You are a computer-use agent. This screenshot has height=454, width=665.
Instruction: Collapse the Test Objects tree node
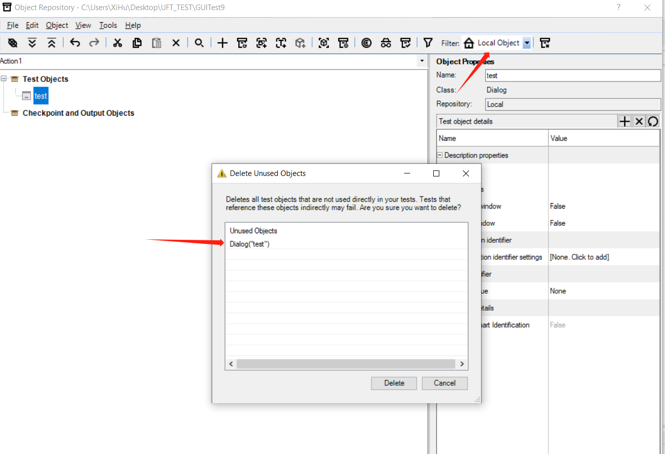[4, 79]
